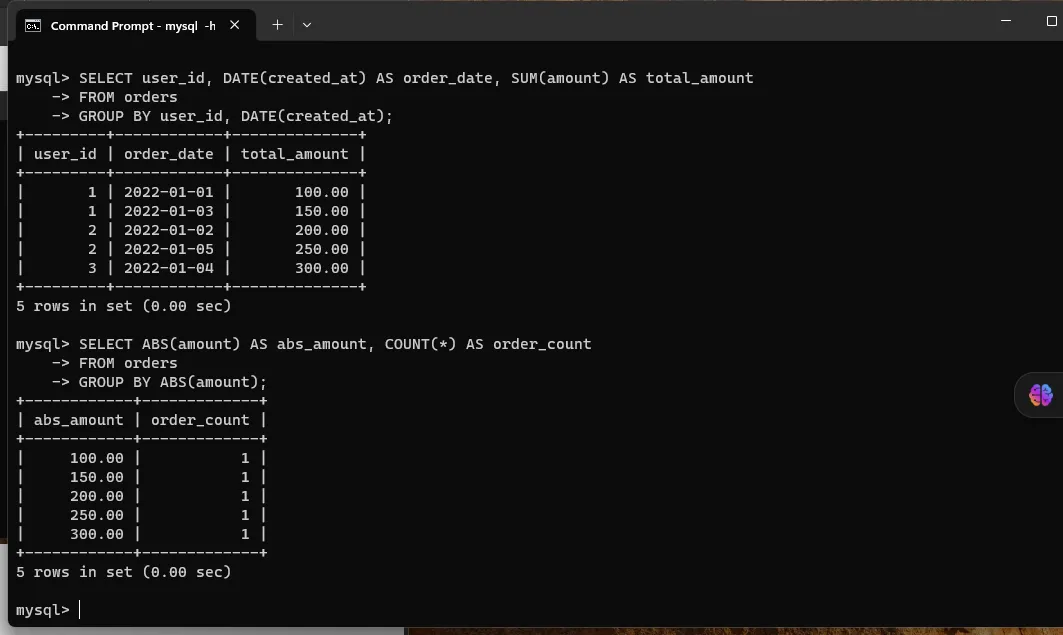Screen dimensions: 1063x635
Task: Select the Command Prompt - mysql tab
Action: (x=132, y=25)
